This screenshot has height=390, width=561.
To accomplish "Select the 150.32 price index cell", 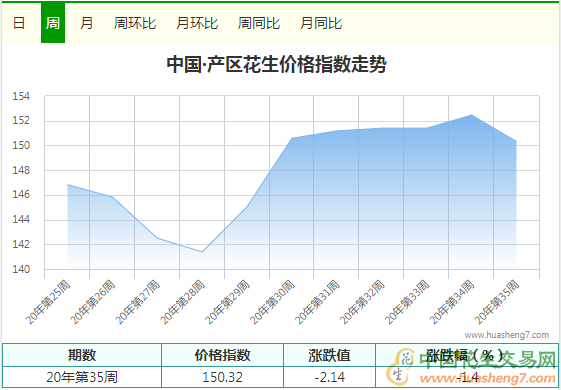I will click(222, 377).
